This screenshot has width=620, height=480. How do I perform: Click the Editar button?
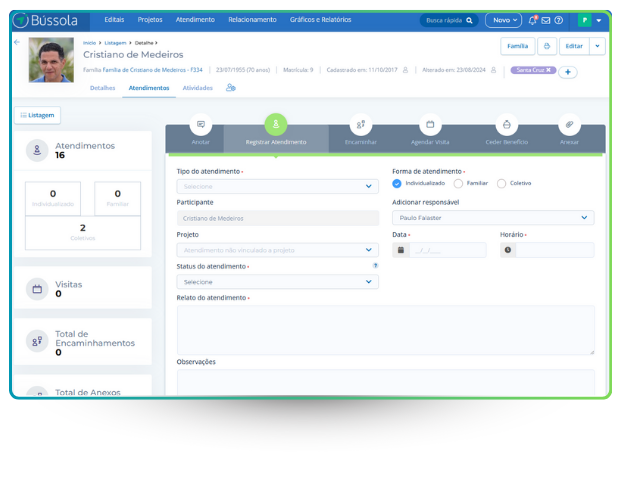click(574, 46)
